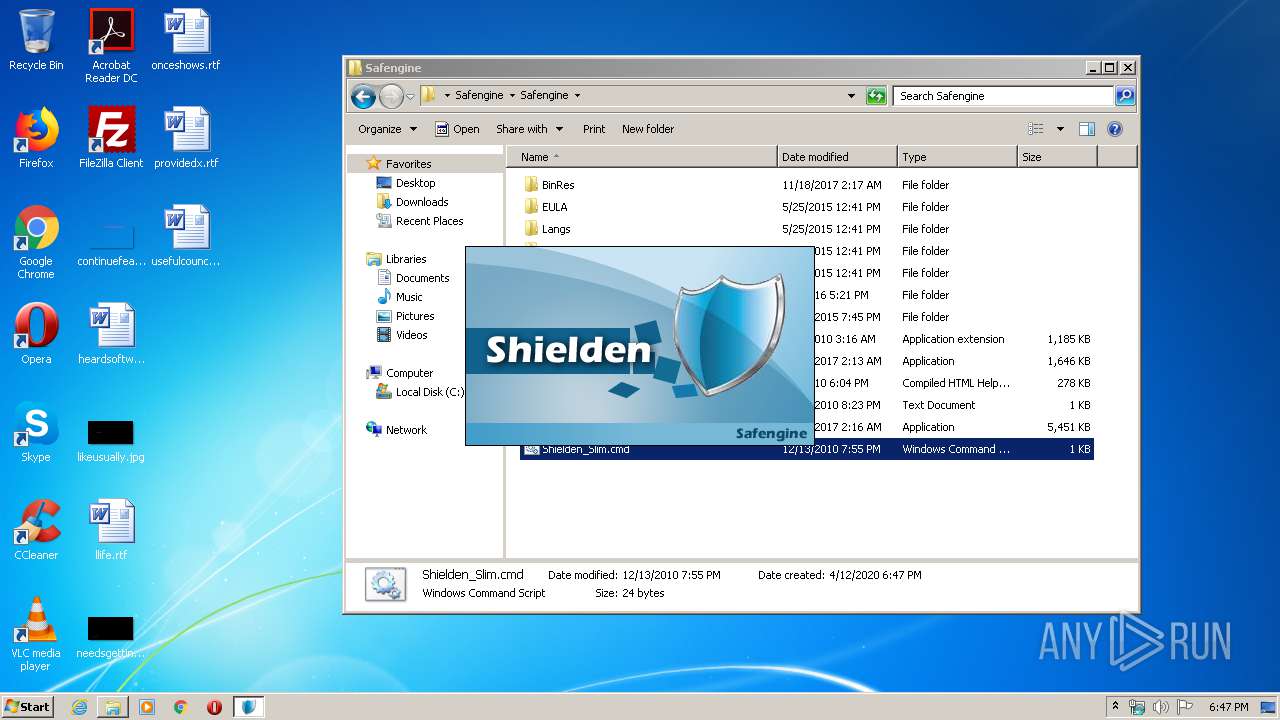
Task: Open Recent Places in navigation pane
Action: coord(429,221)
